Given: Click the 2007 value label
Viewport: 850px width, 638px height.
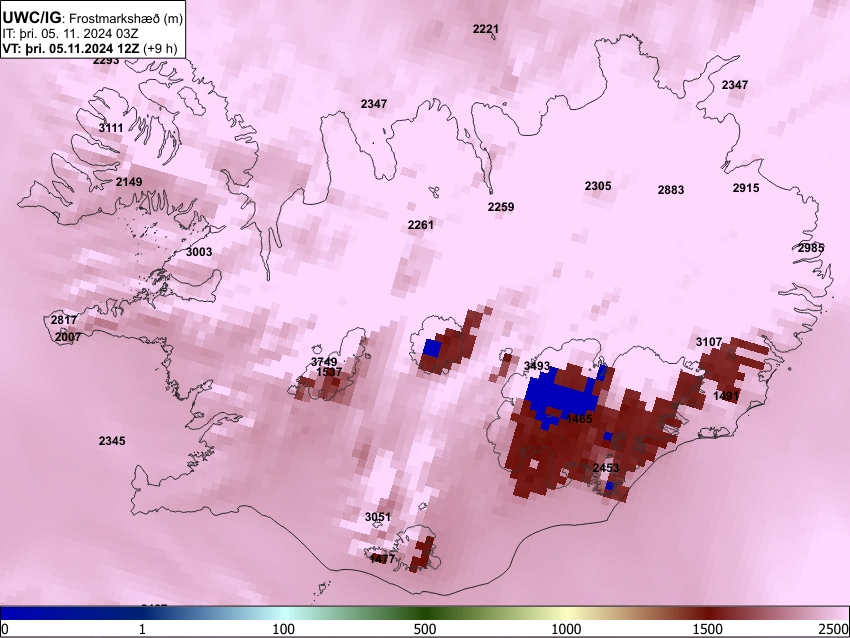Looking at the screenshot, I should pos(68,337).
